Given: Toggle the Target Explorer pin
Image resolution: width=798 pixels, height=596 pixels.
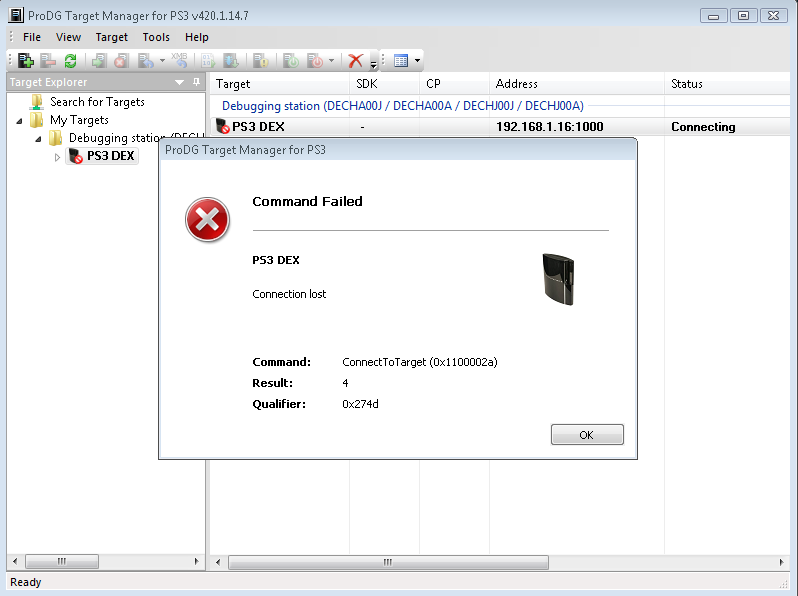Looking at the screenshot, I should (x=196, y=82).
